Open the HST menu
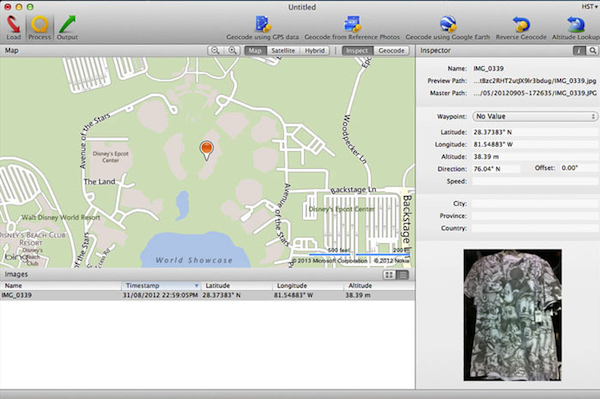This screenshot has width=600, height=399. pyautogui.click(x=589, y=7)
